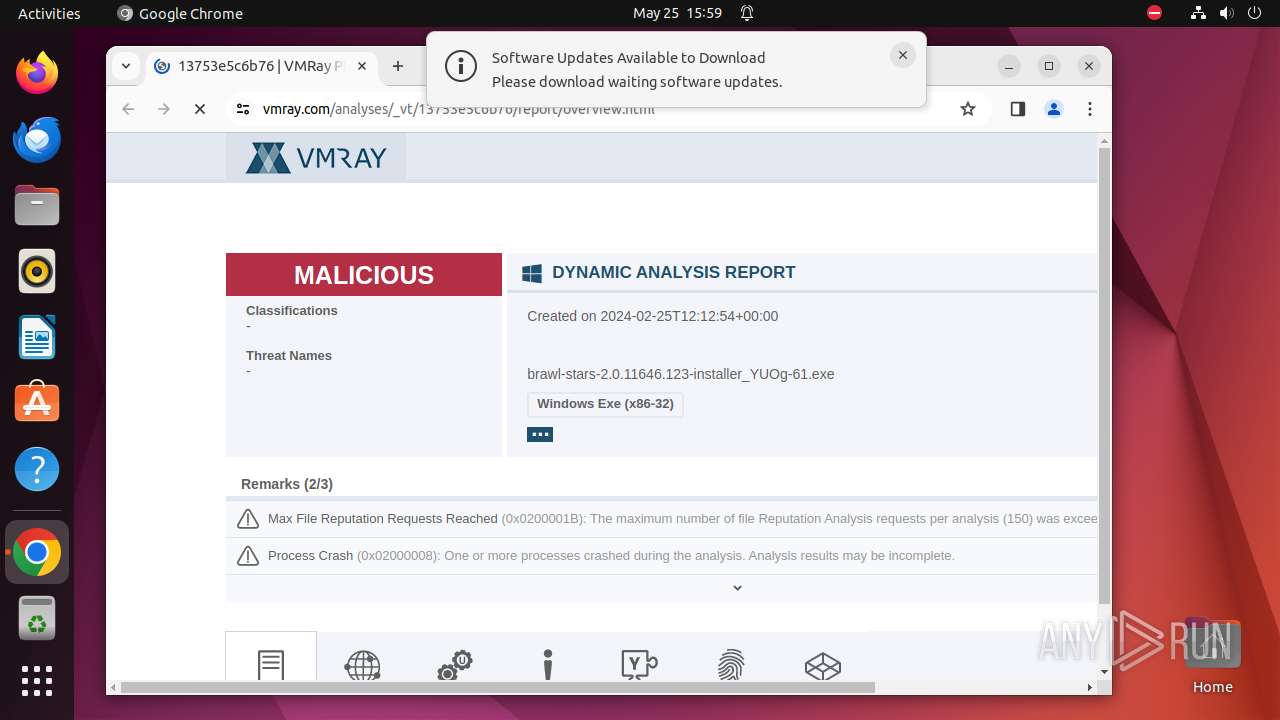Click the file name brawl-stars installer text
The image size is (1280, 720).
point(681,374)
